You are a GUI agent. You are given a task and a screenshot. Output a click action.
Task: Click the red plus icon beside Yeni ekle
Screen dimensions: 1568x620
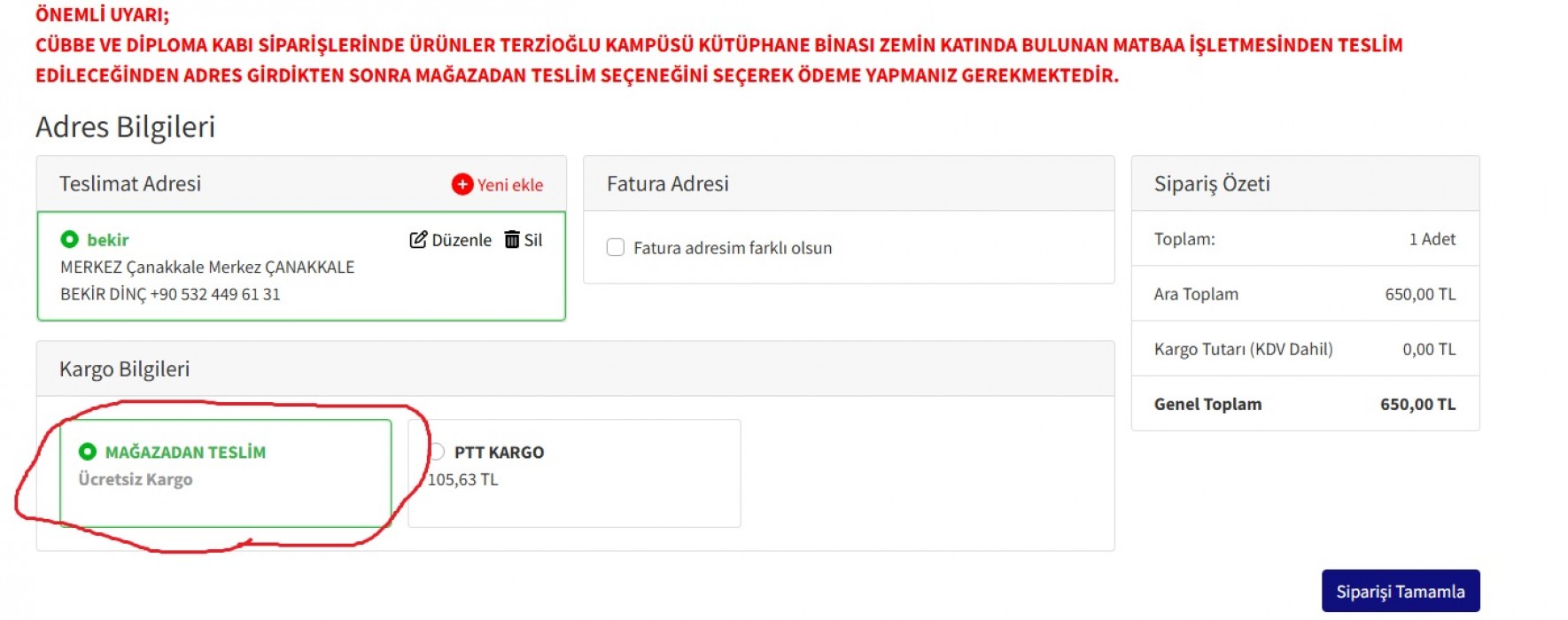462,184
